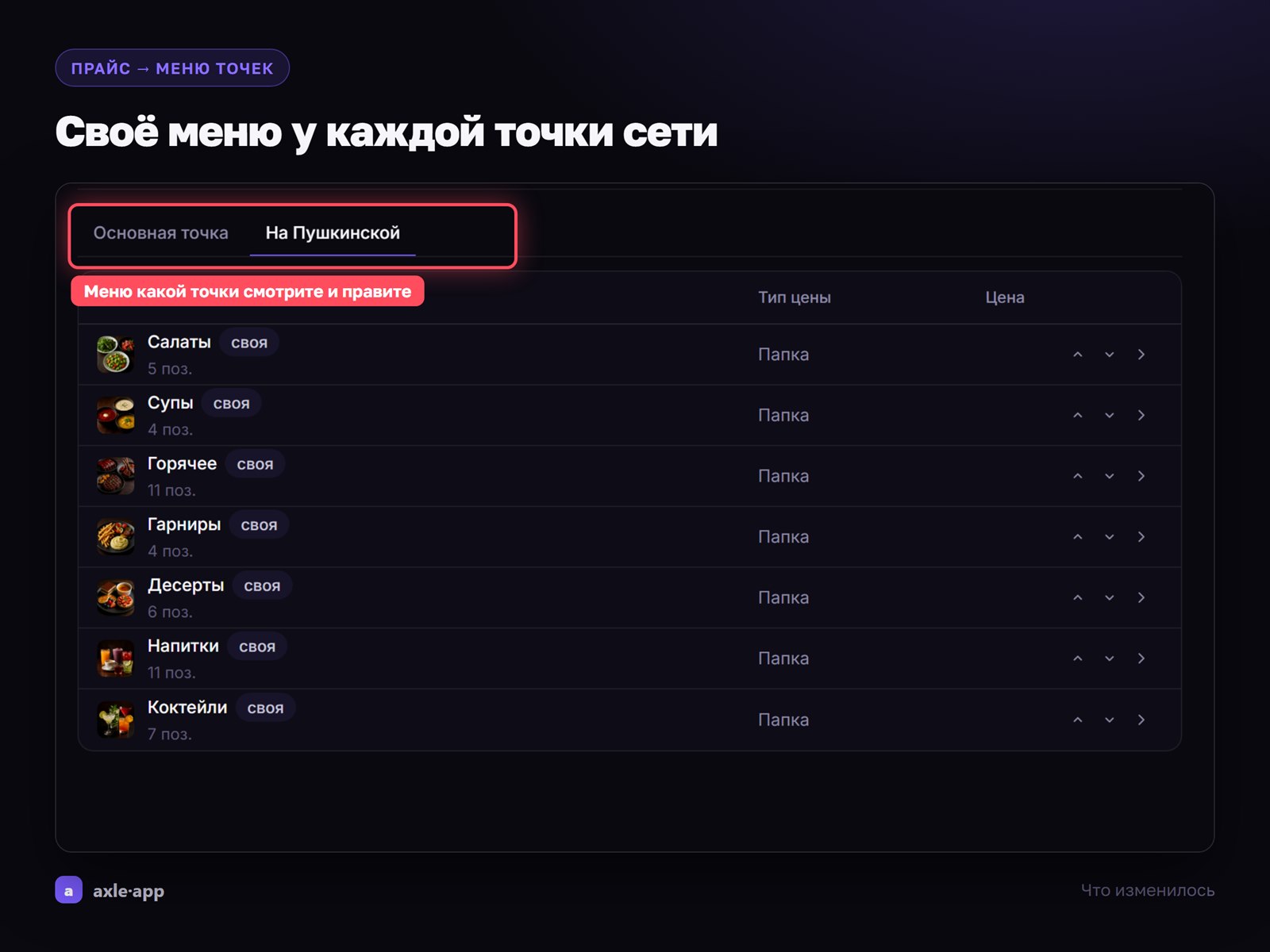This screenshot has width=1270, height=952.
Task: Open the Десерты folder with the right chevron
Action: click(x=1141, y=597)
